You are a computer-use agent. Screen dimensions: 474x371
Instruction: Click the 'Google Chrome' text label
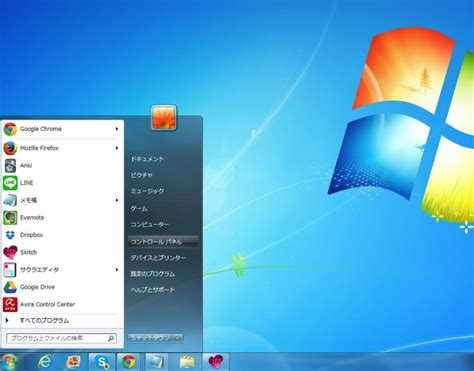pos(41,129)
